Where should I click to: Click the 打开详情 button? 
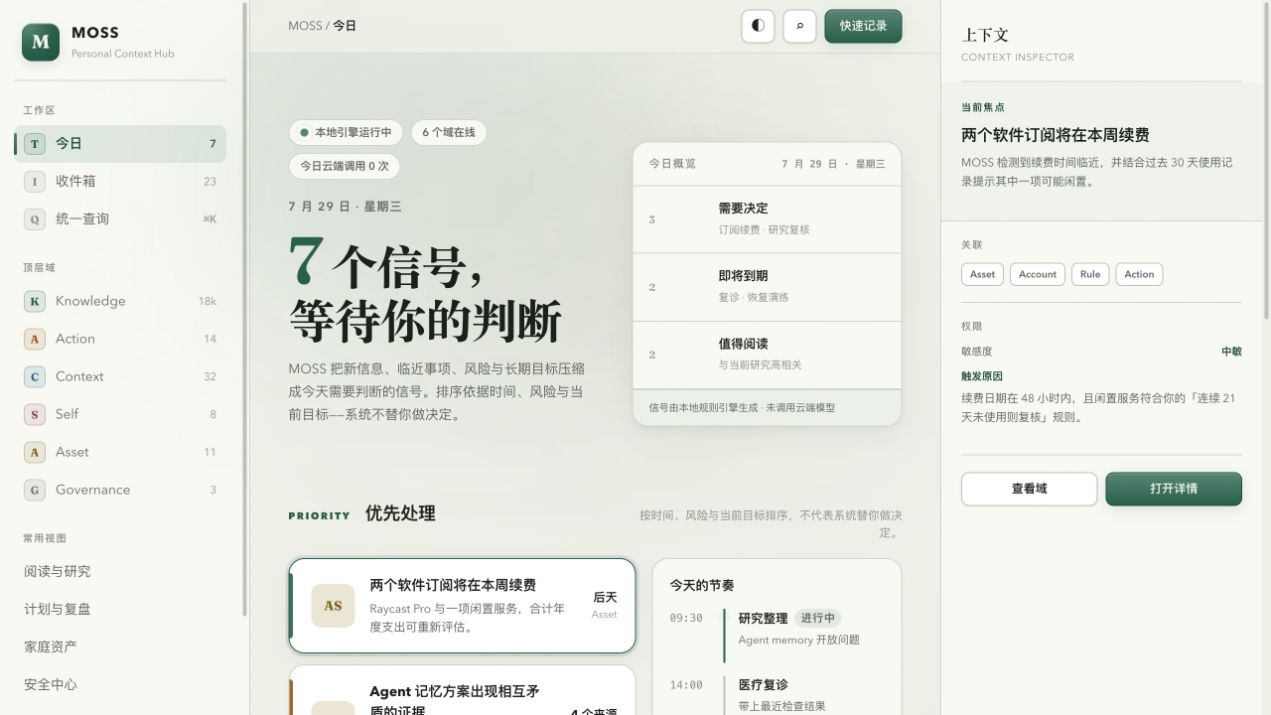point(1174,489)
